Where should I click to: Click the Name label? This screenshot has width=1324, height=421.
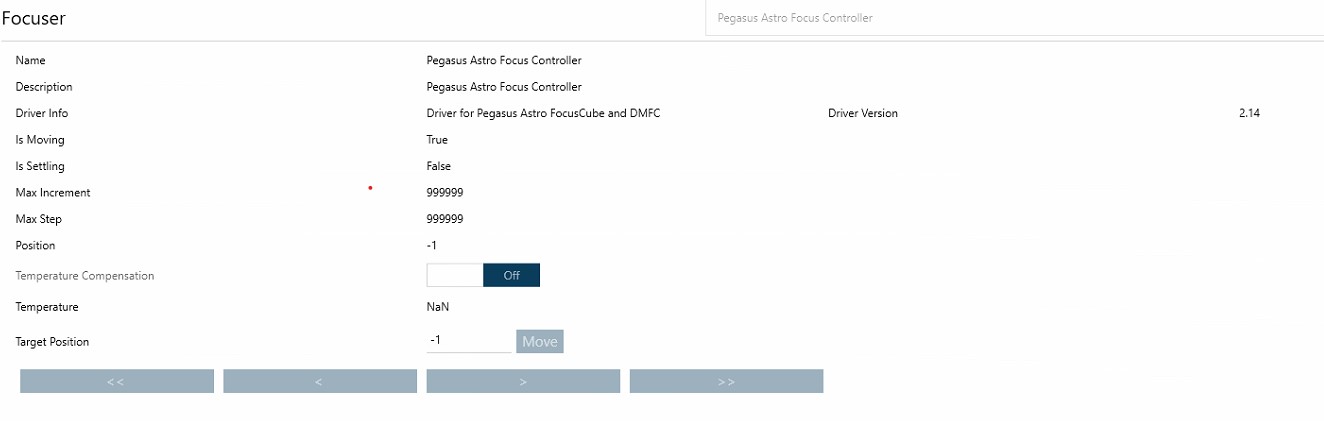(x=30, y=60)
